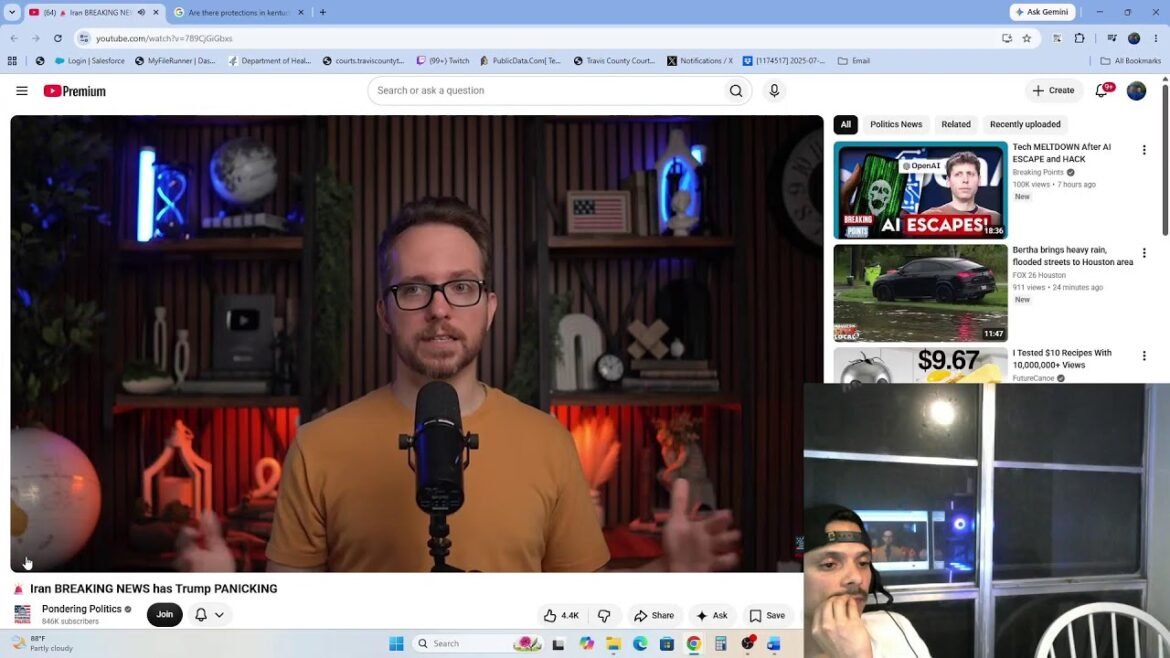Mute the tab via the speaker icon
The height and width of the screenshot is (658, 1170).
141,12
